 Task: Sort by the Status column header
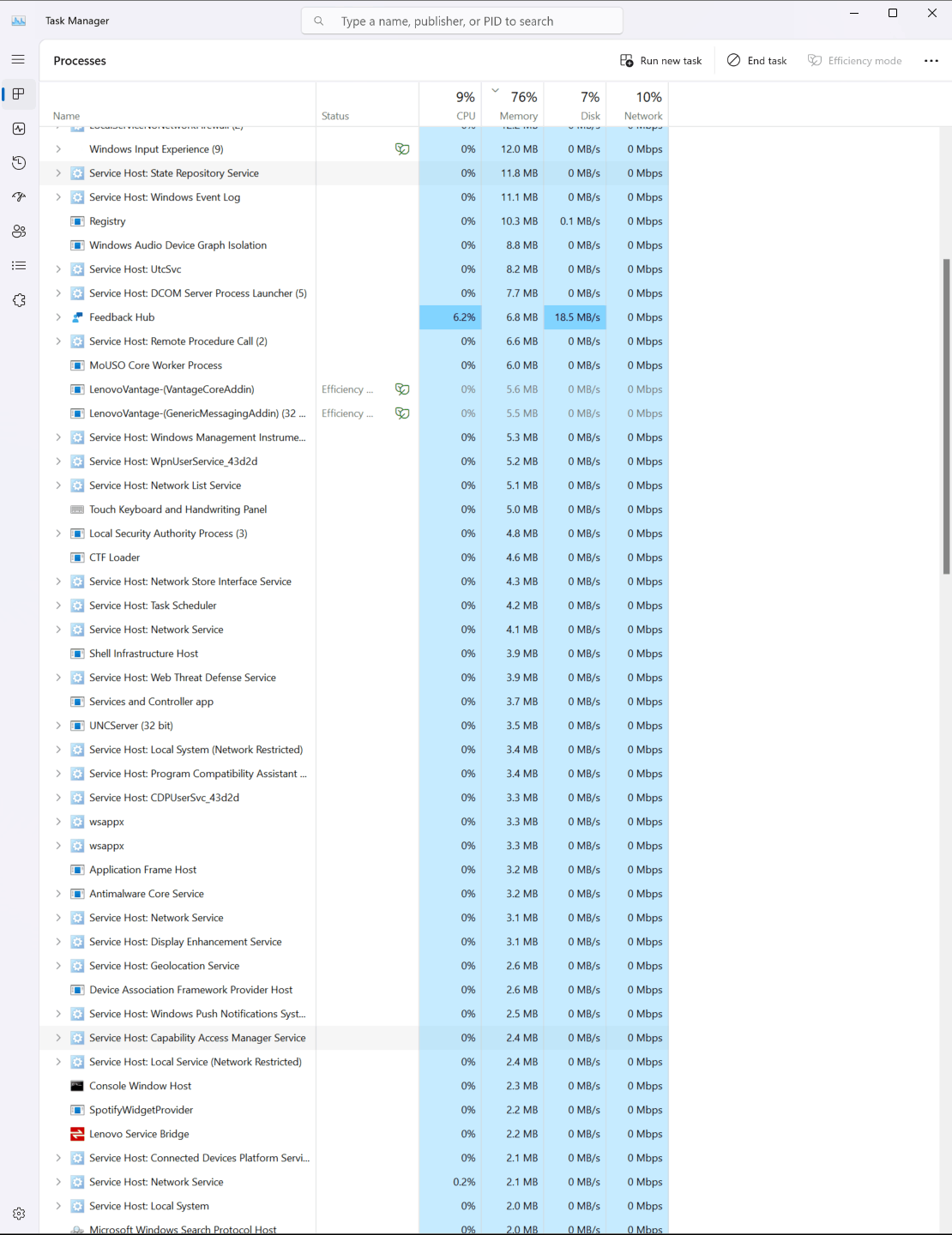[367, 105]
